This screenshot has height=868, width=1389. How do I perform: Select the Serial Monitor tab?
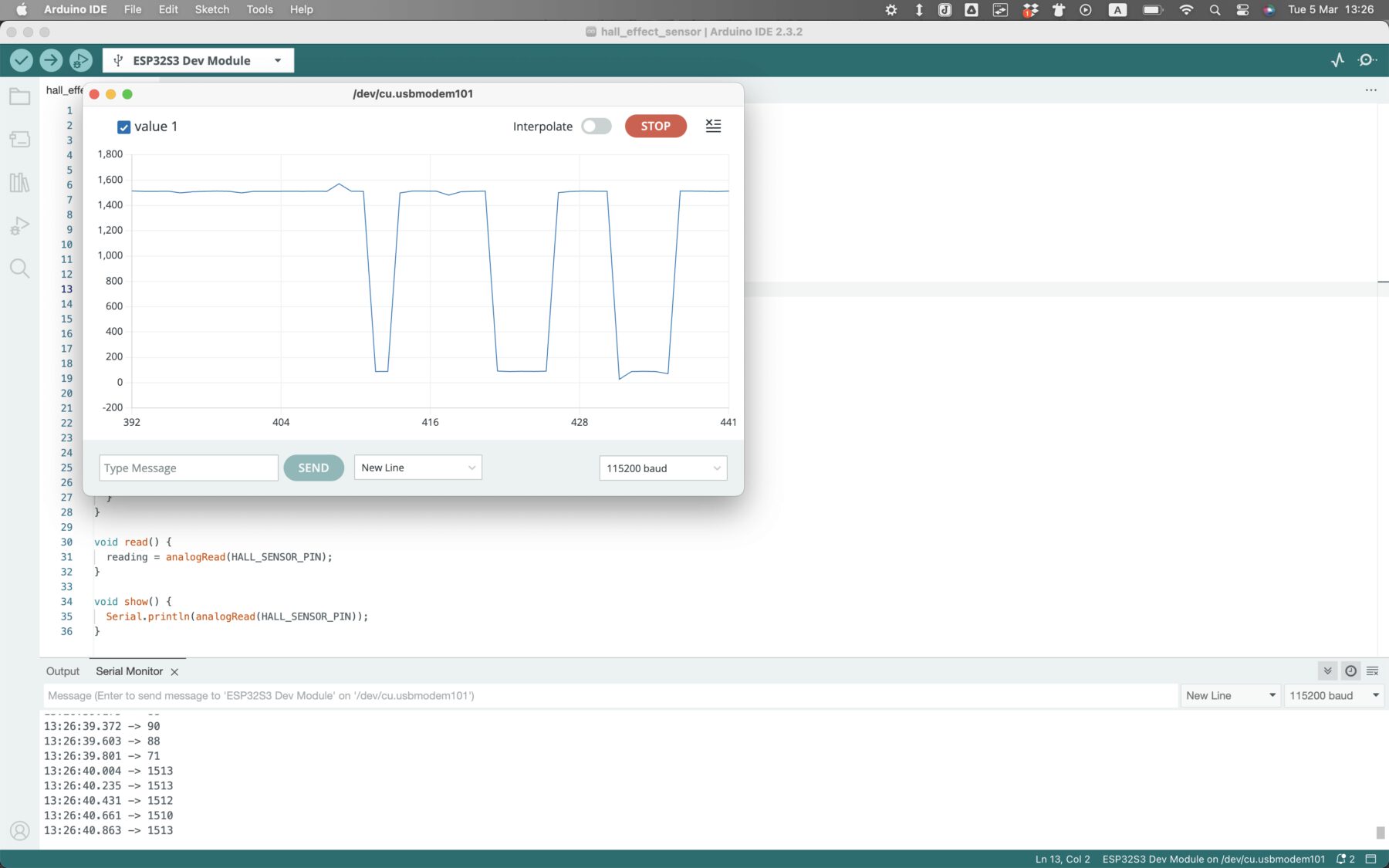coord(130,671)
